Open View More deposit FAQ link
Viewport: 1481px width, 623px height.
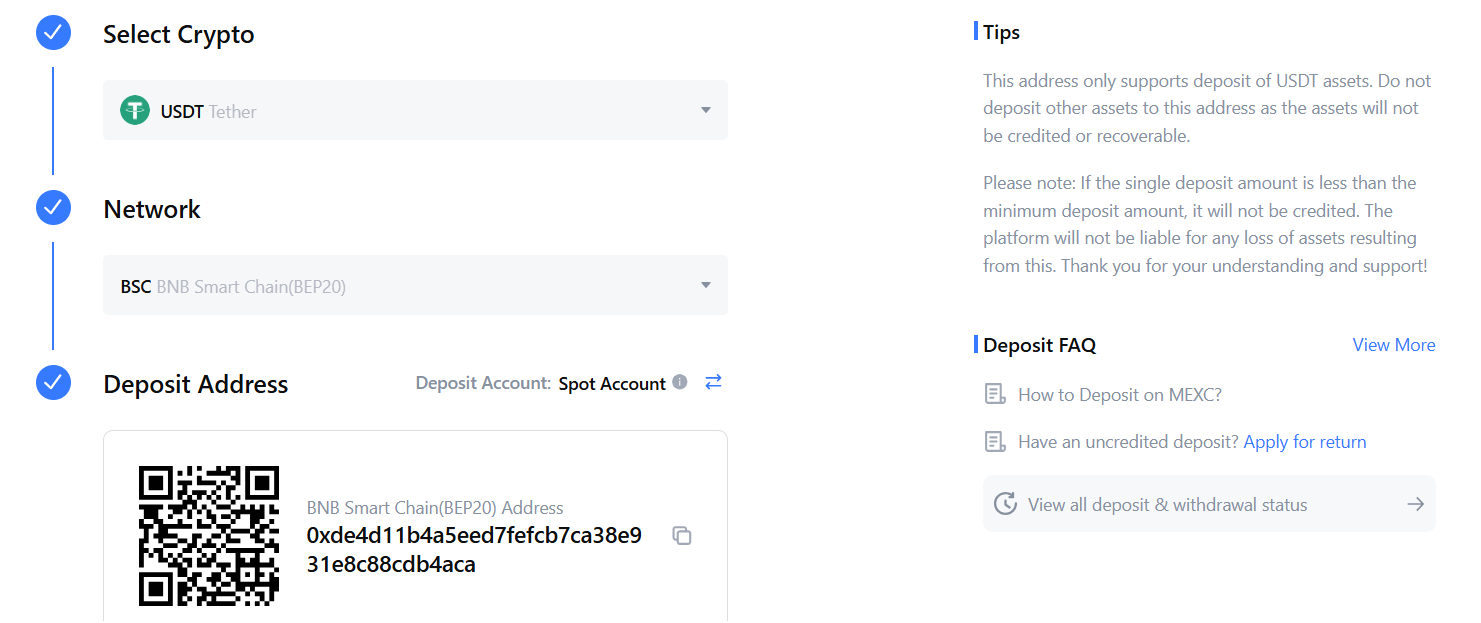pyautogui.click(x=1393, y=345)
